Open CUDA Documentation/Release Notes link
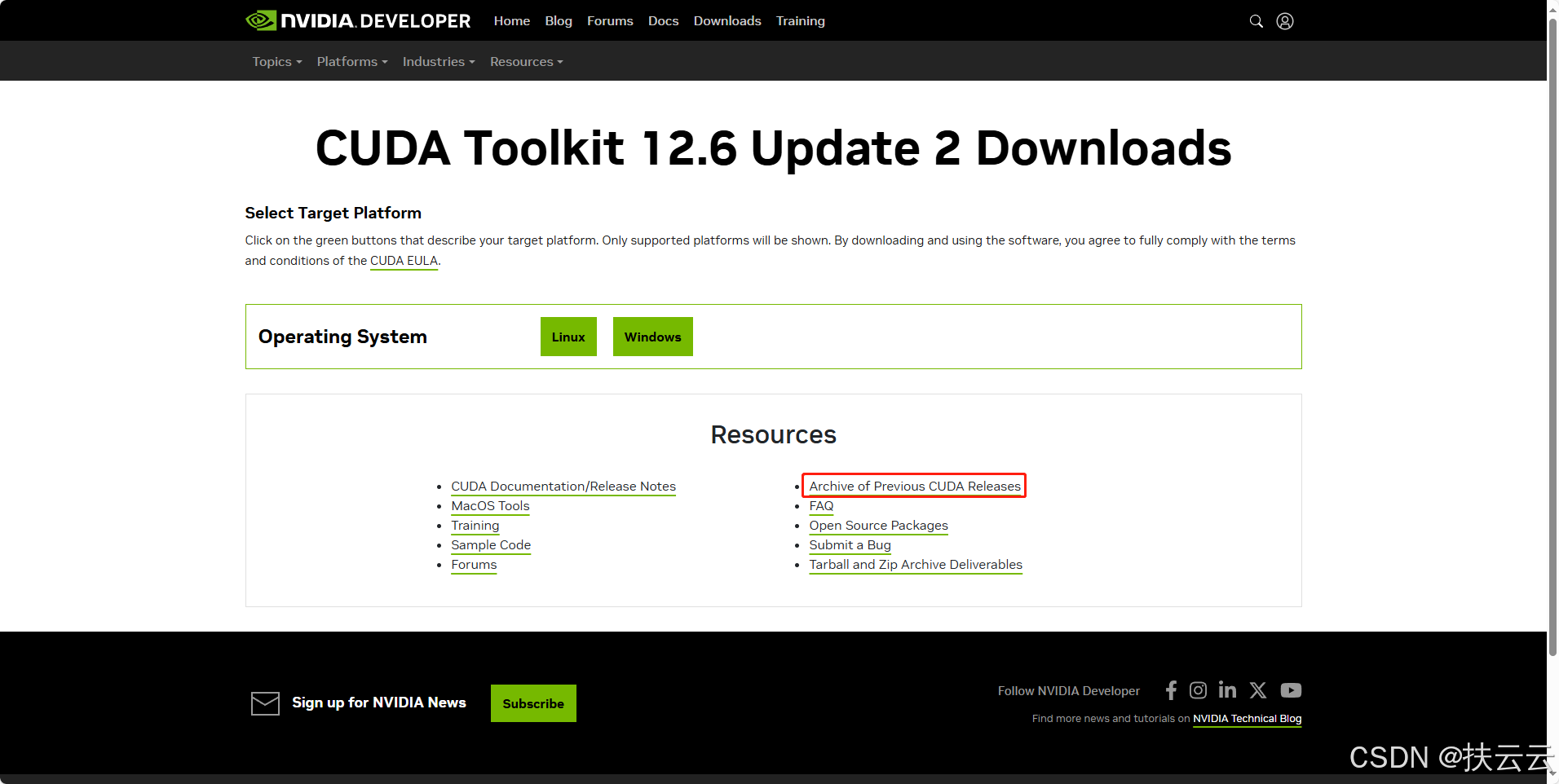 pyautogui.click(x=563, y=487)
